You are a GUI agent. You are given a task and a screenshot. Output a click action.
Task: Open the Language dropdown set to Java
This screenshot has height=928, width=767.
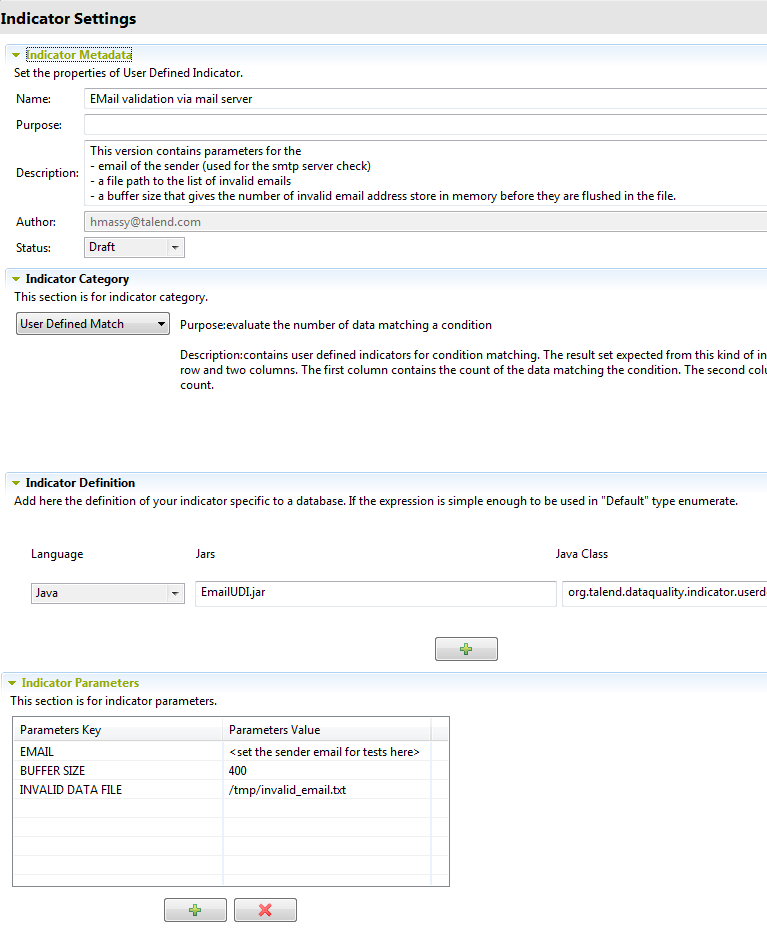[x=108, y=593]
